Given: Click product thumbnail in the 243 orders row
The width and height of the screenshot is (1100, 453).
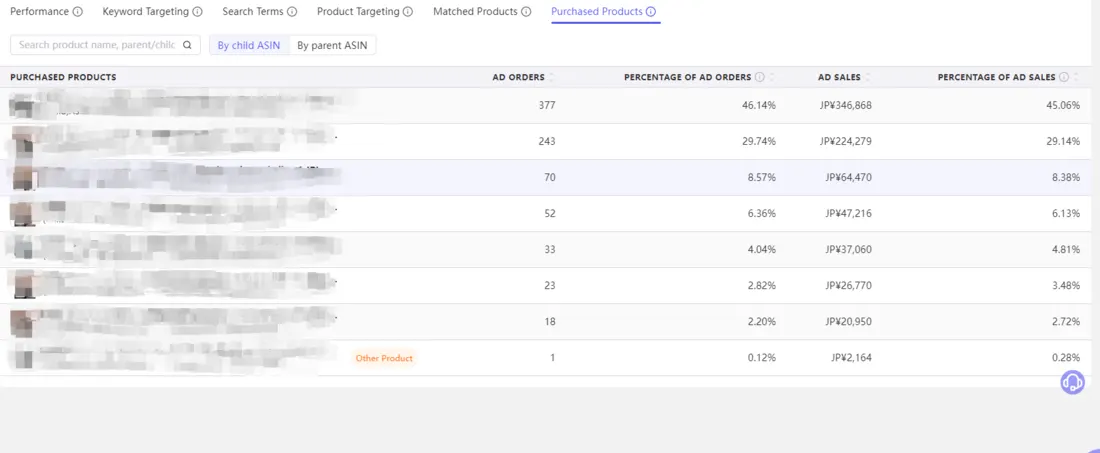Looking at the screenshot, I should [x=23, y=142].
